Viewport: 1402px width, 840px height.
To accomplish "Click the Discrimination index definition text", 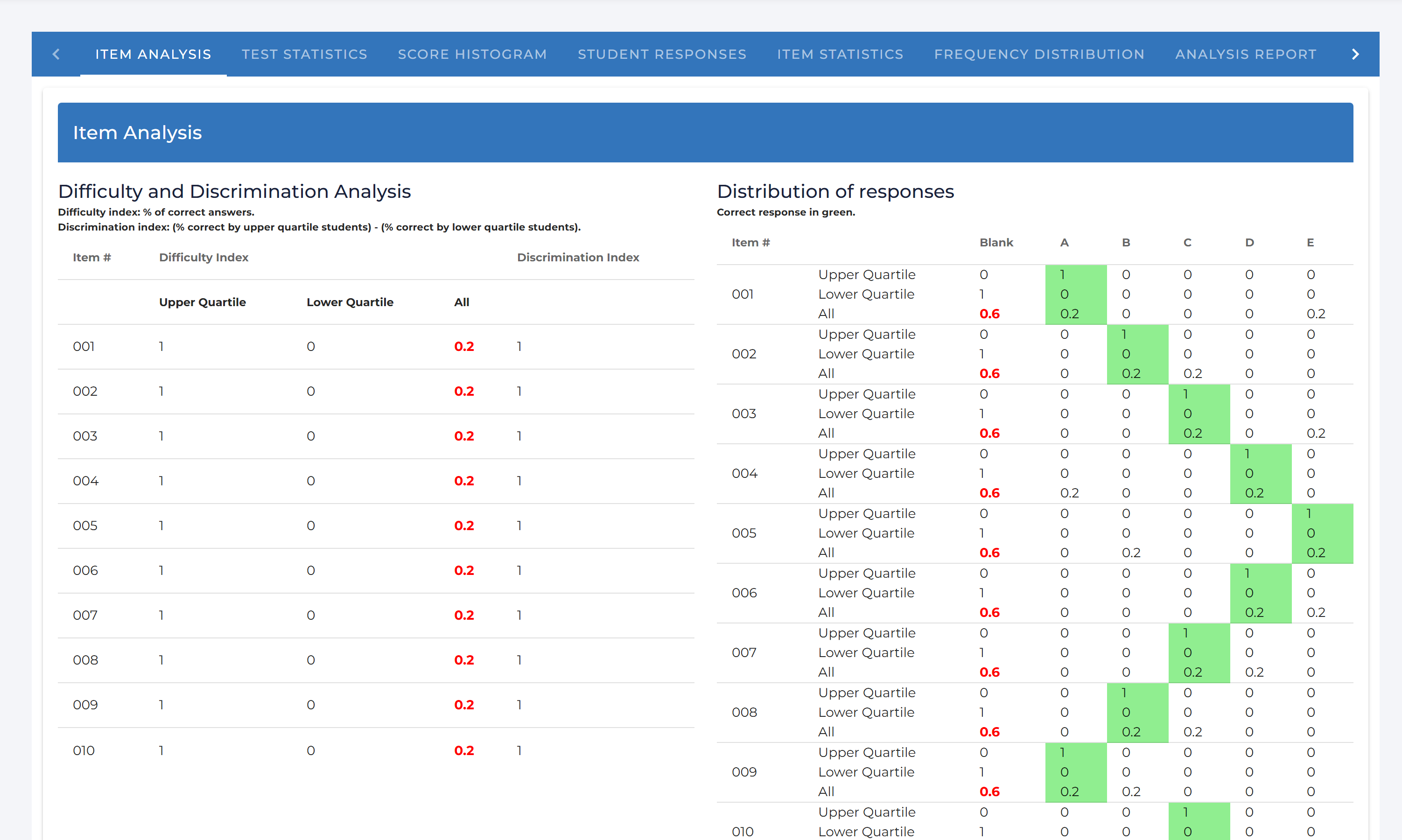I will tap(319, 227).
